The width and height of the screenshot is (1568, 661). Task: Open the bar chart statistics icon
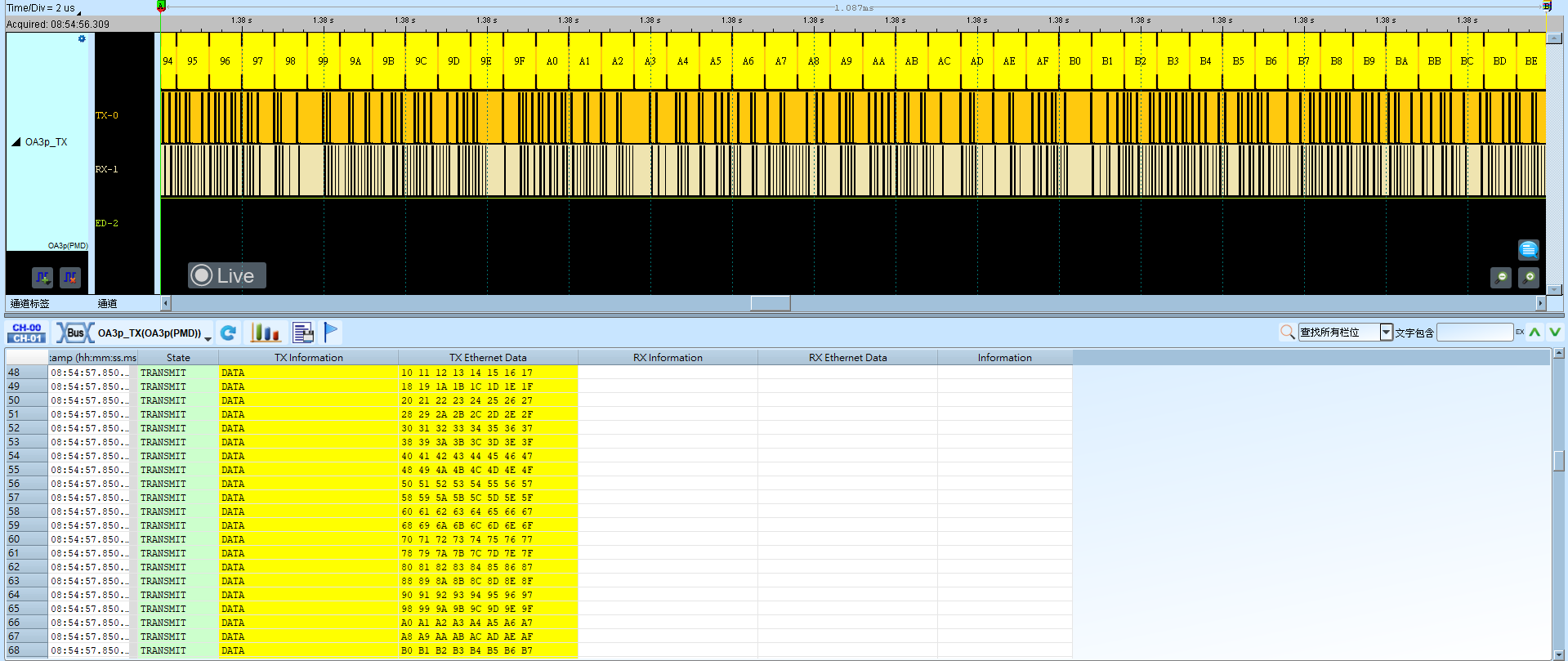(x=265, y=333)
